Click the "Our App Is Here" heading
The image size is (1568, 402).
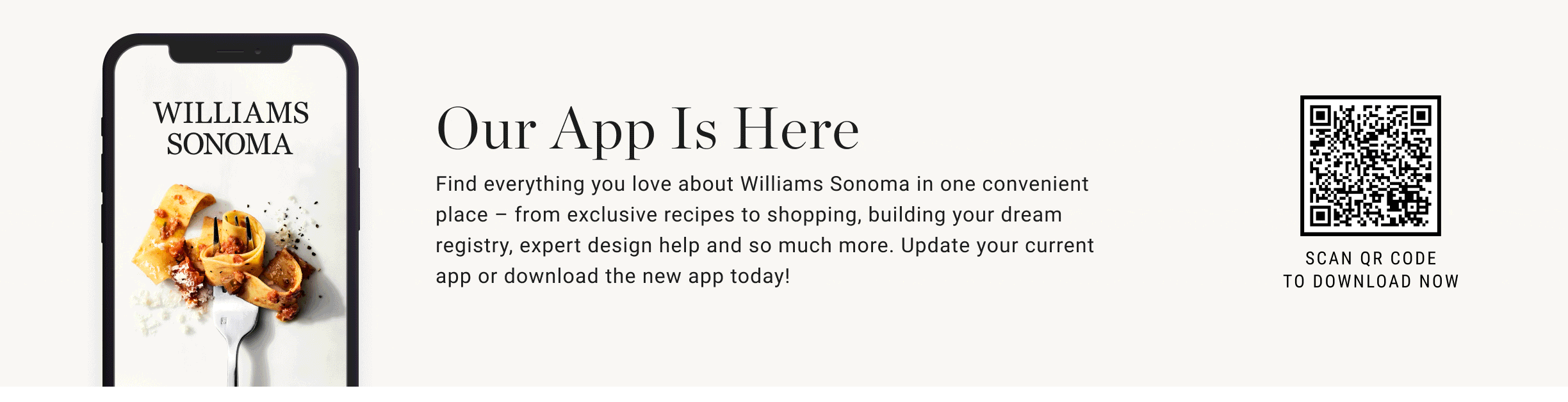[x=648, y=130]
